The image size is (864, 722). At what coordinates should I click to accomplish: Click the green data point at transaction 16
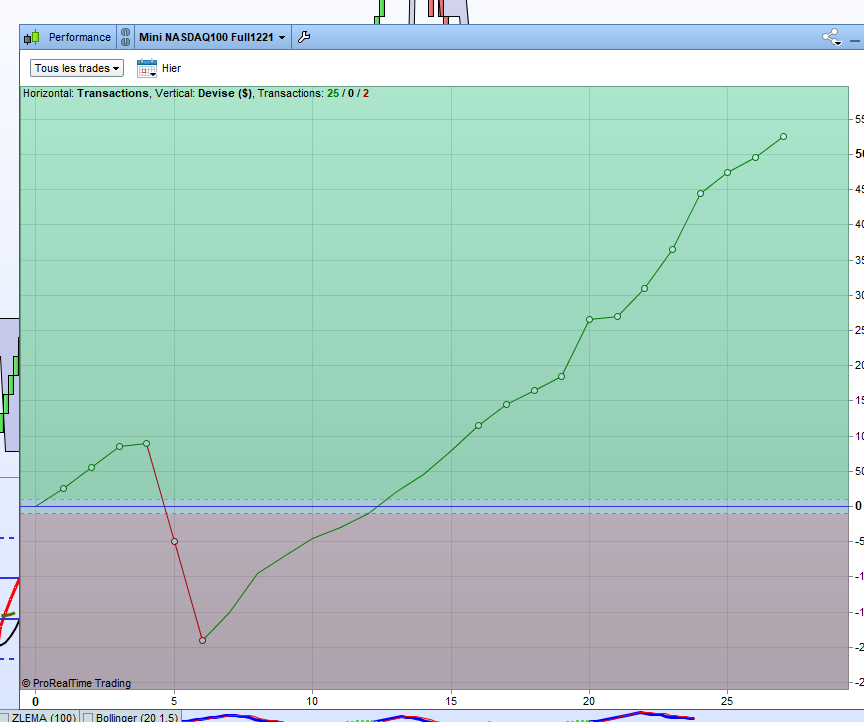478,425
